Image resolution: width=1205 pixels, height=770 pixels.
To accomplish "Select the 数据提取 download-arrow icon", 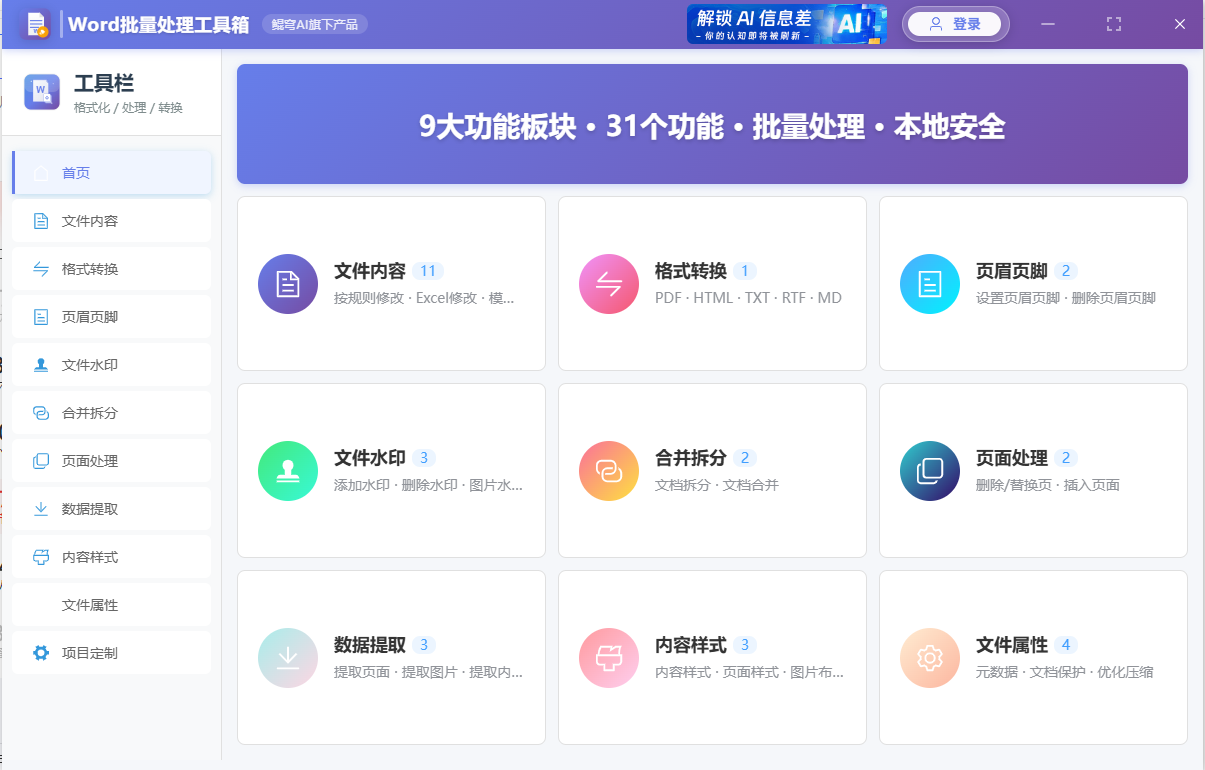I will coord(287,657).
